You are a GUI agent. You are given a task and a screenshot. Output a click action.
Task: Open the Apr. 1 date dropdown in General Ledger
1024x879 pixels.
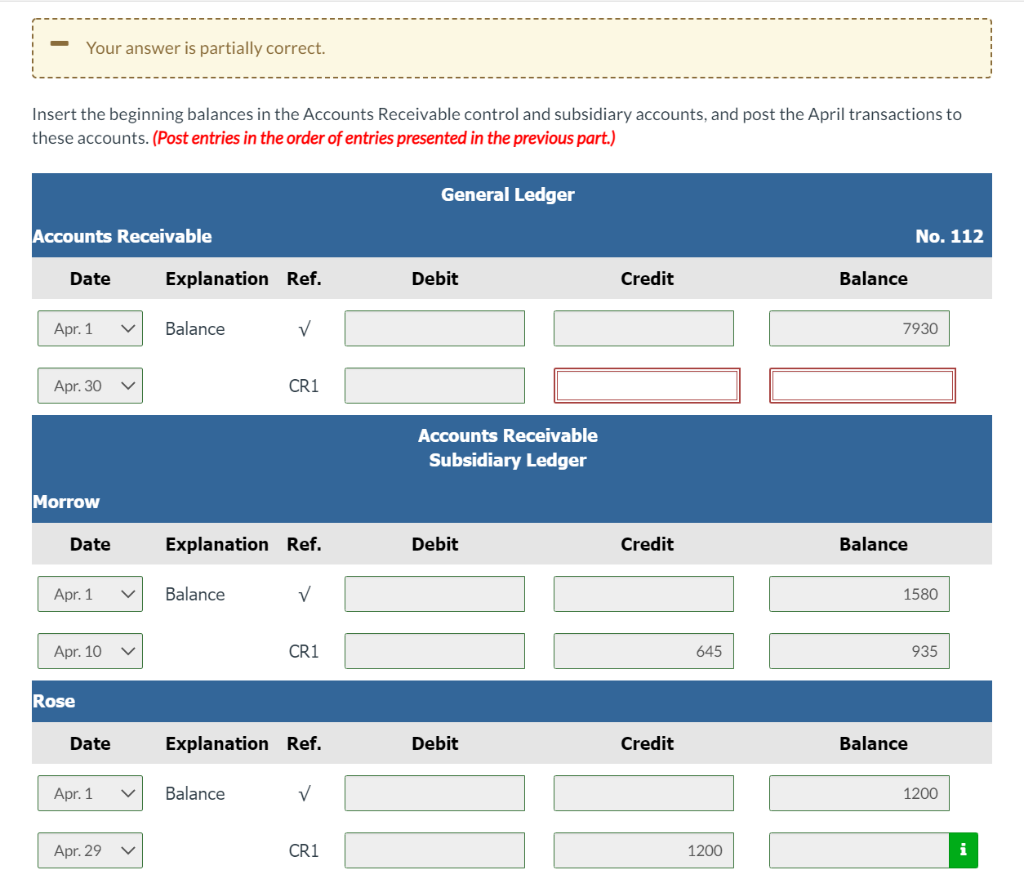[x=90, y=328]
